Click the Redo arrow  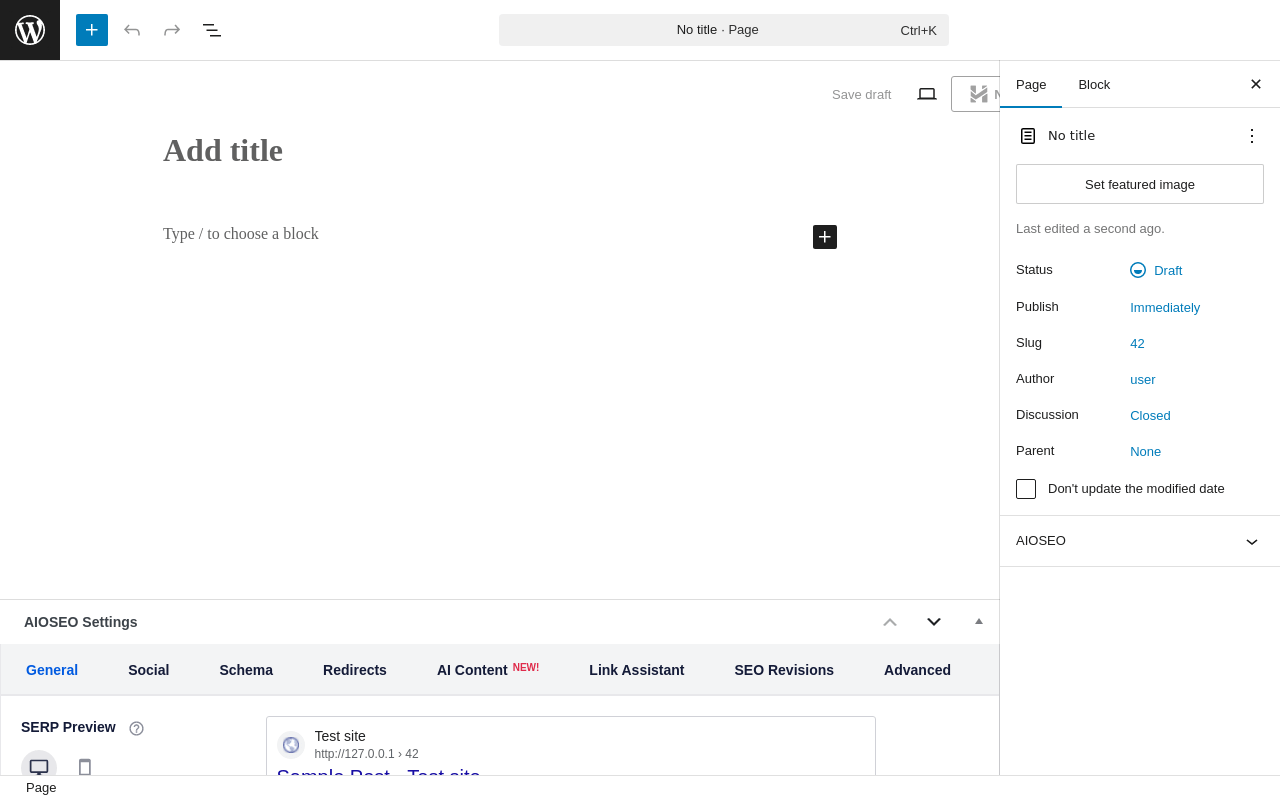(172, 30)
